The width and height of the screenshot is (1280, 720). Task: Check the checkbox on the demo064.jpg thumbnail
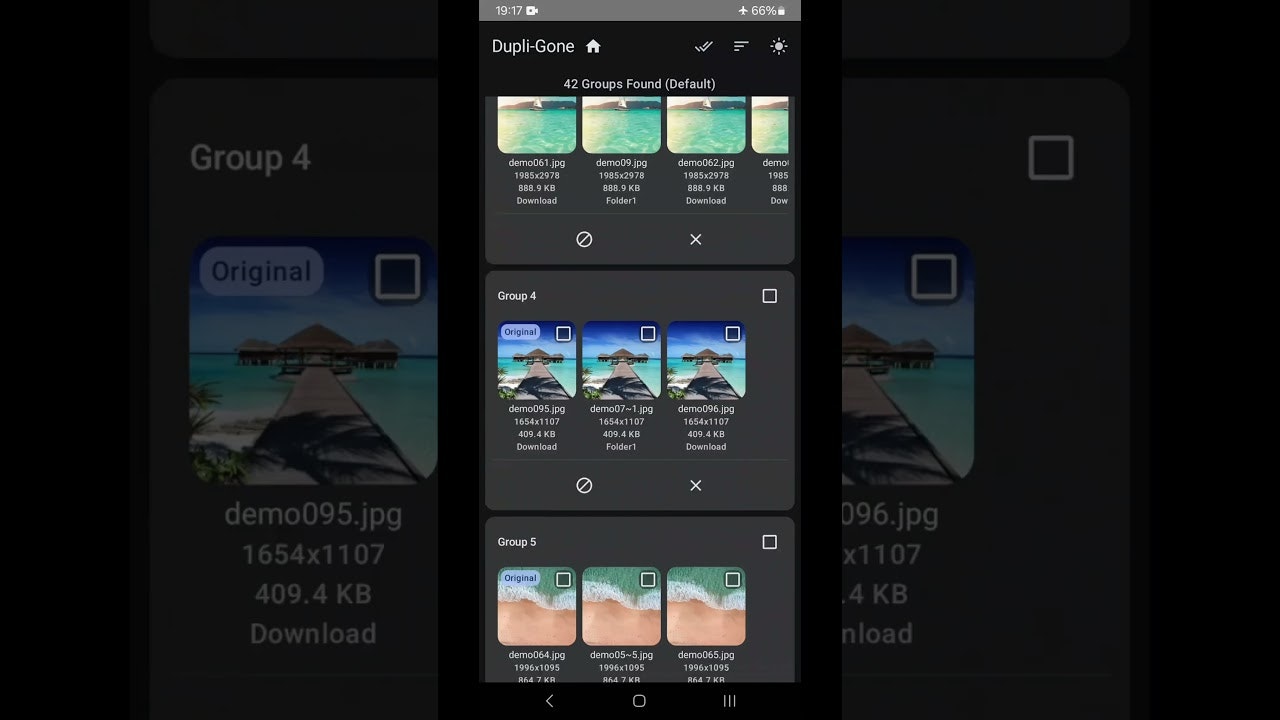[563, 580]
